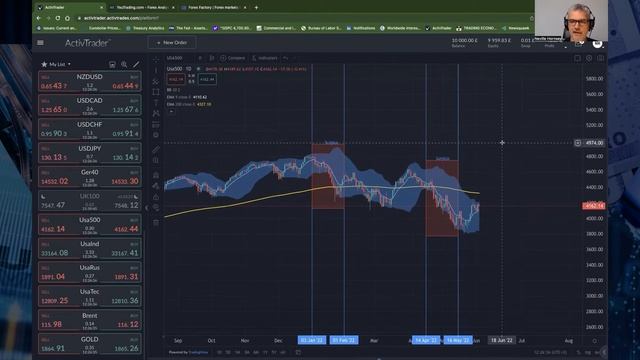Select NZDUSD in the watchlist
This screenshot has width=640, height=360.
coord(90,82)
